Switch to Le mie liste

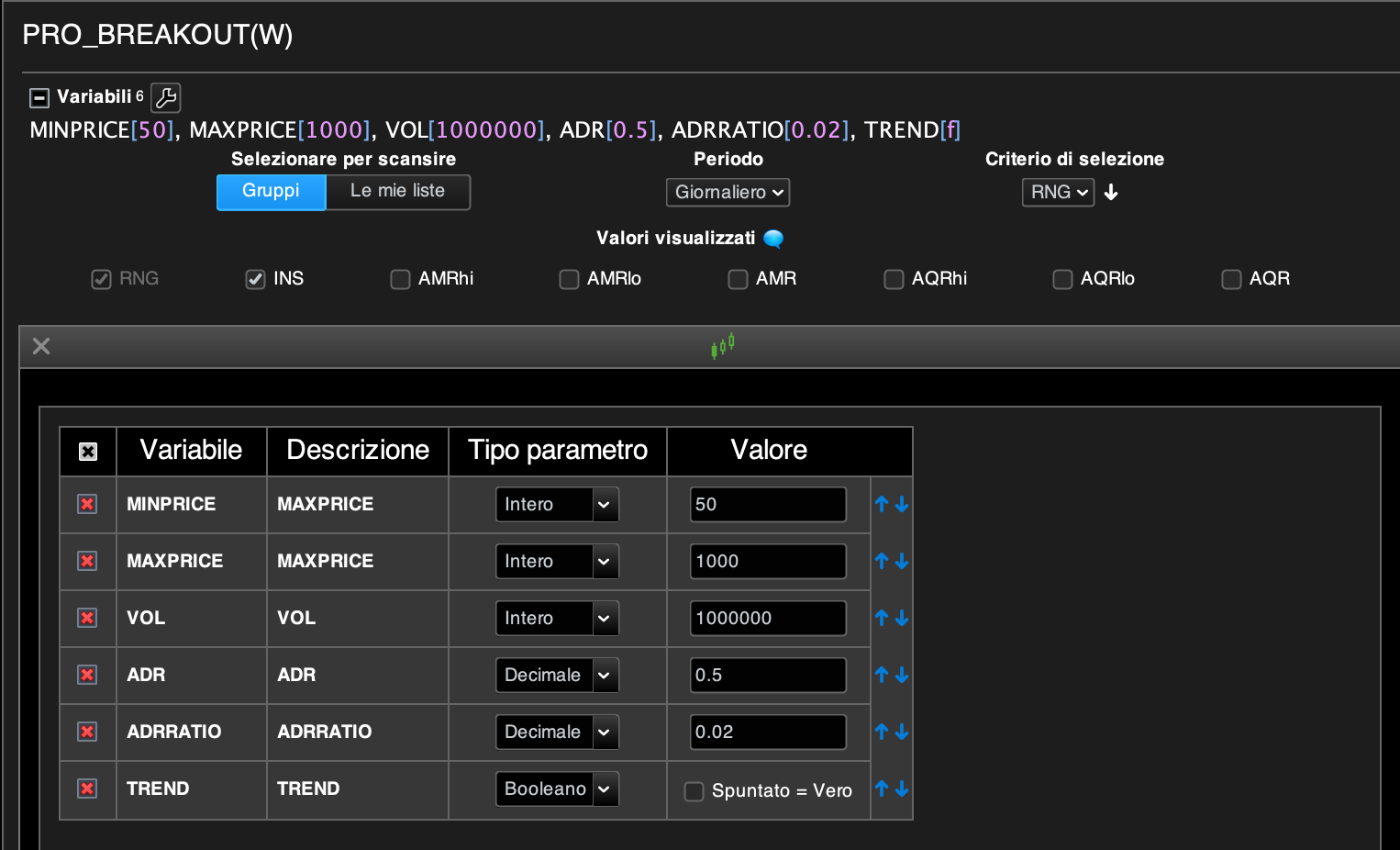[397, 191]
